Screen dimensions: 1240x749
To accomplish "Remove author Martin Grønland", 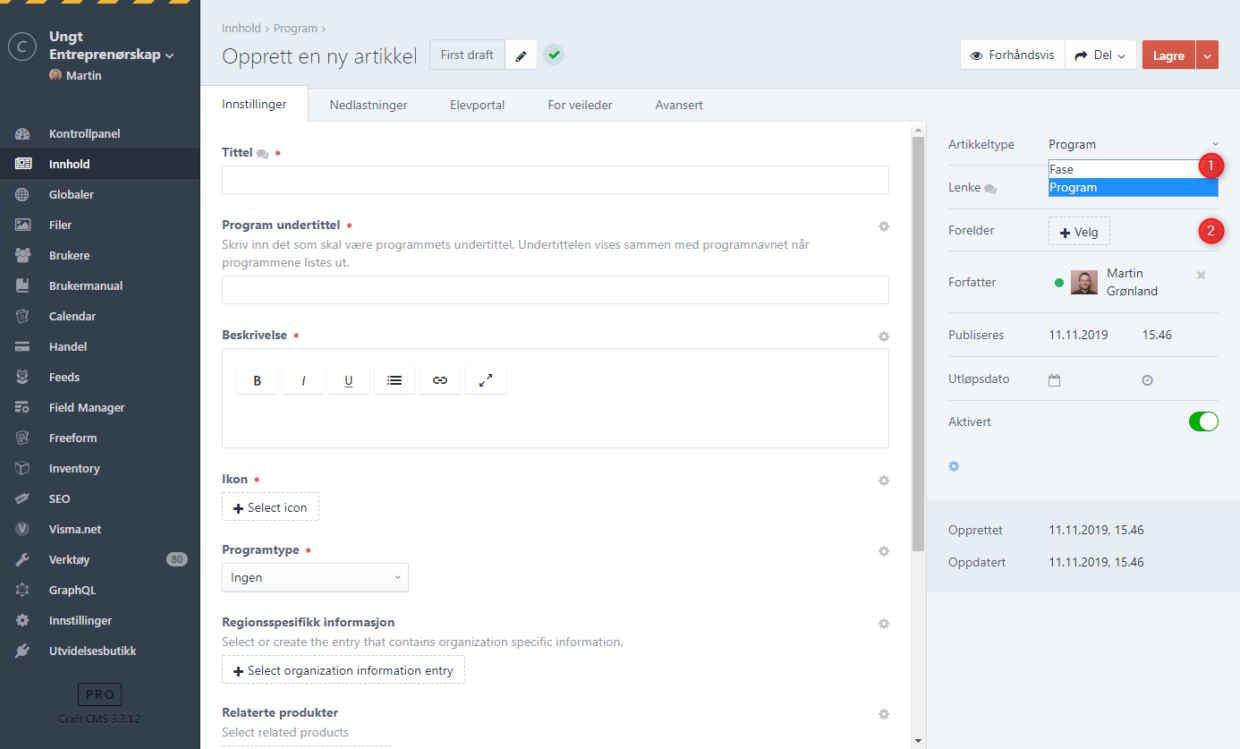I will [x=1201, y=275].
